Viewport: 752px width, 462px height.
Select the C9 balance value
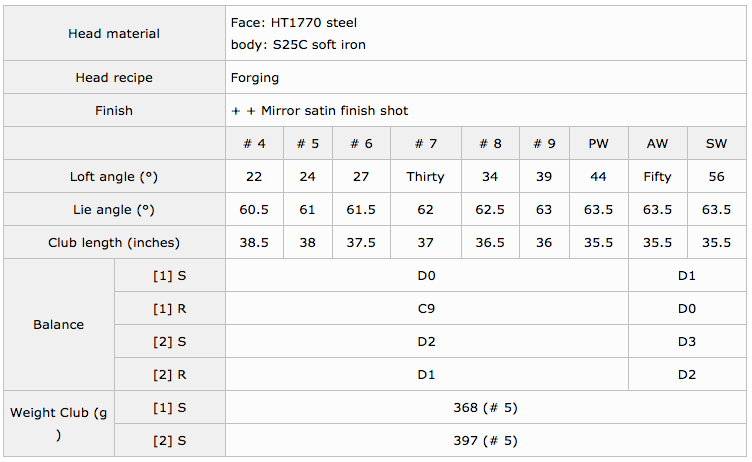click(x=426, y=308)
